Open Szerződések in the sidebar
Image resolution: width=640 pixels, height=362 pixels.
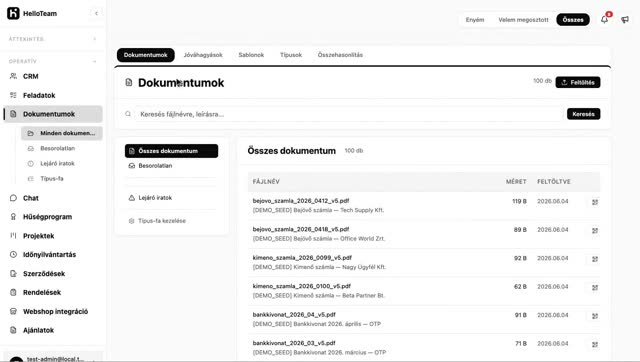click(53, 273)
